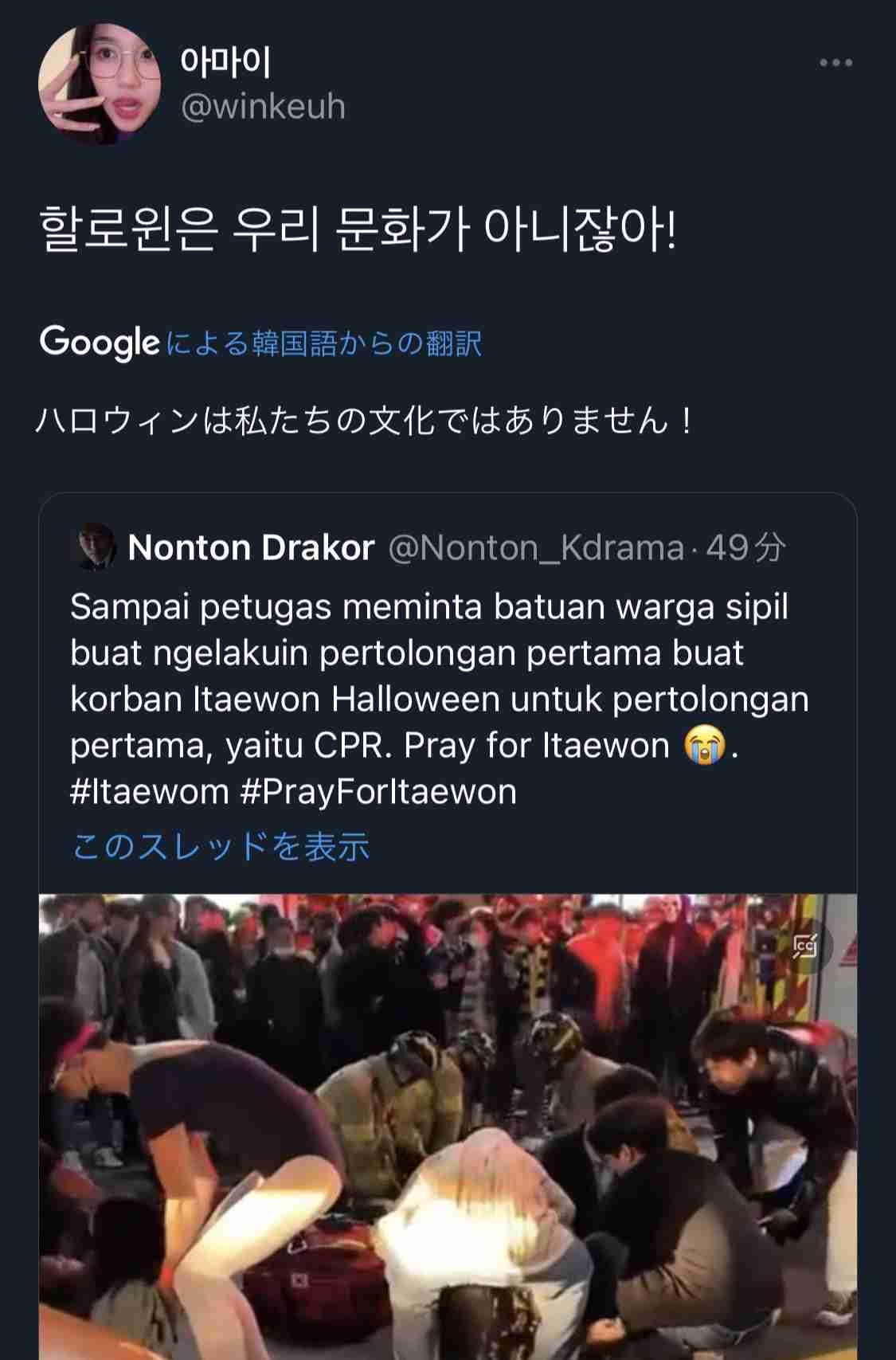Play the Itaewon video thumbnail

(448, 1127)
